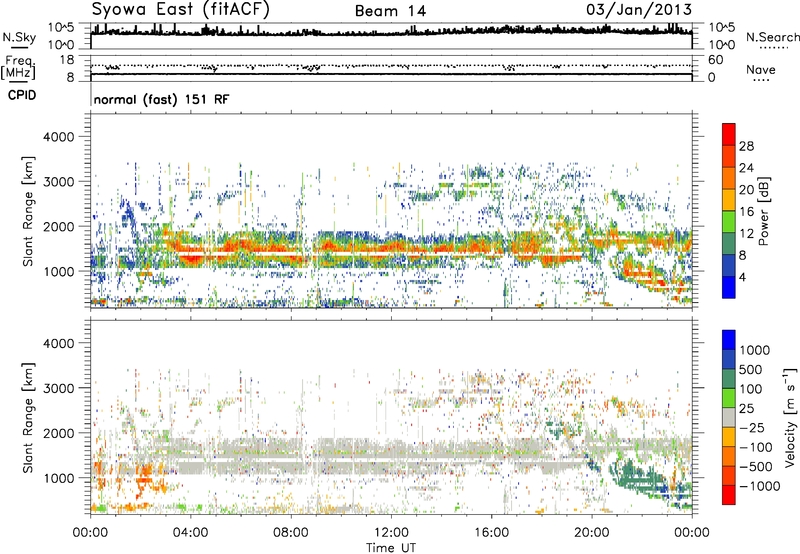
Task: Click the 'Slant Range [km]' label of power panel
Action: 28,211
